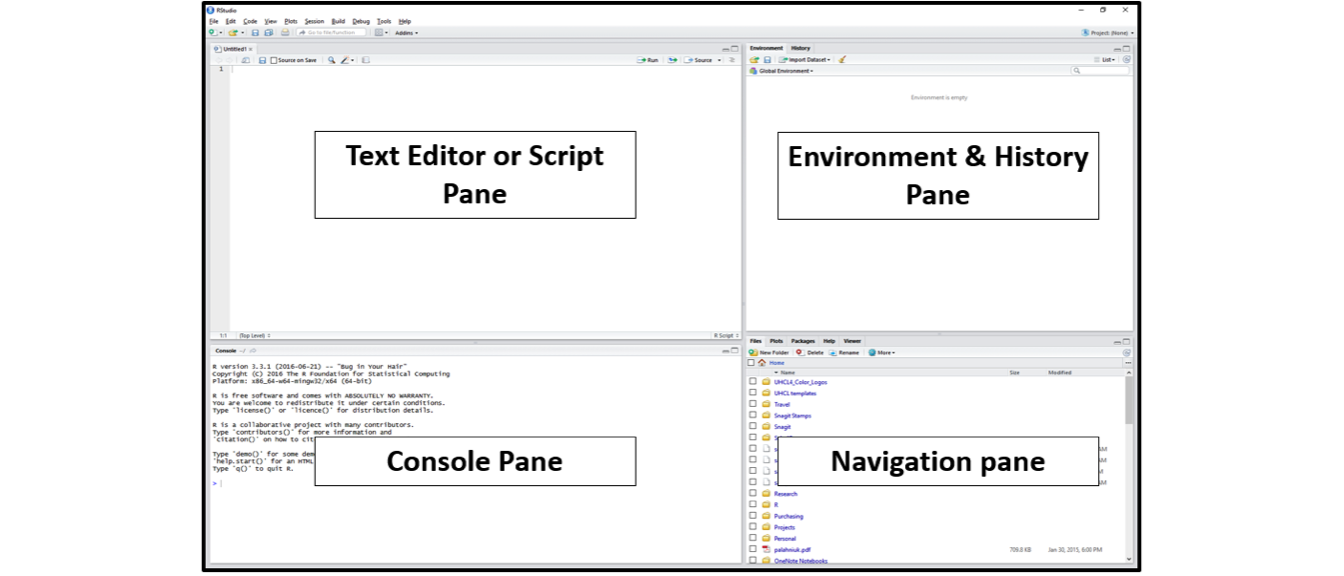The image size is (1344, 576).
Task: Click the document outline icon in editor toolbar
Action: 731,60
